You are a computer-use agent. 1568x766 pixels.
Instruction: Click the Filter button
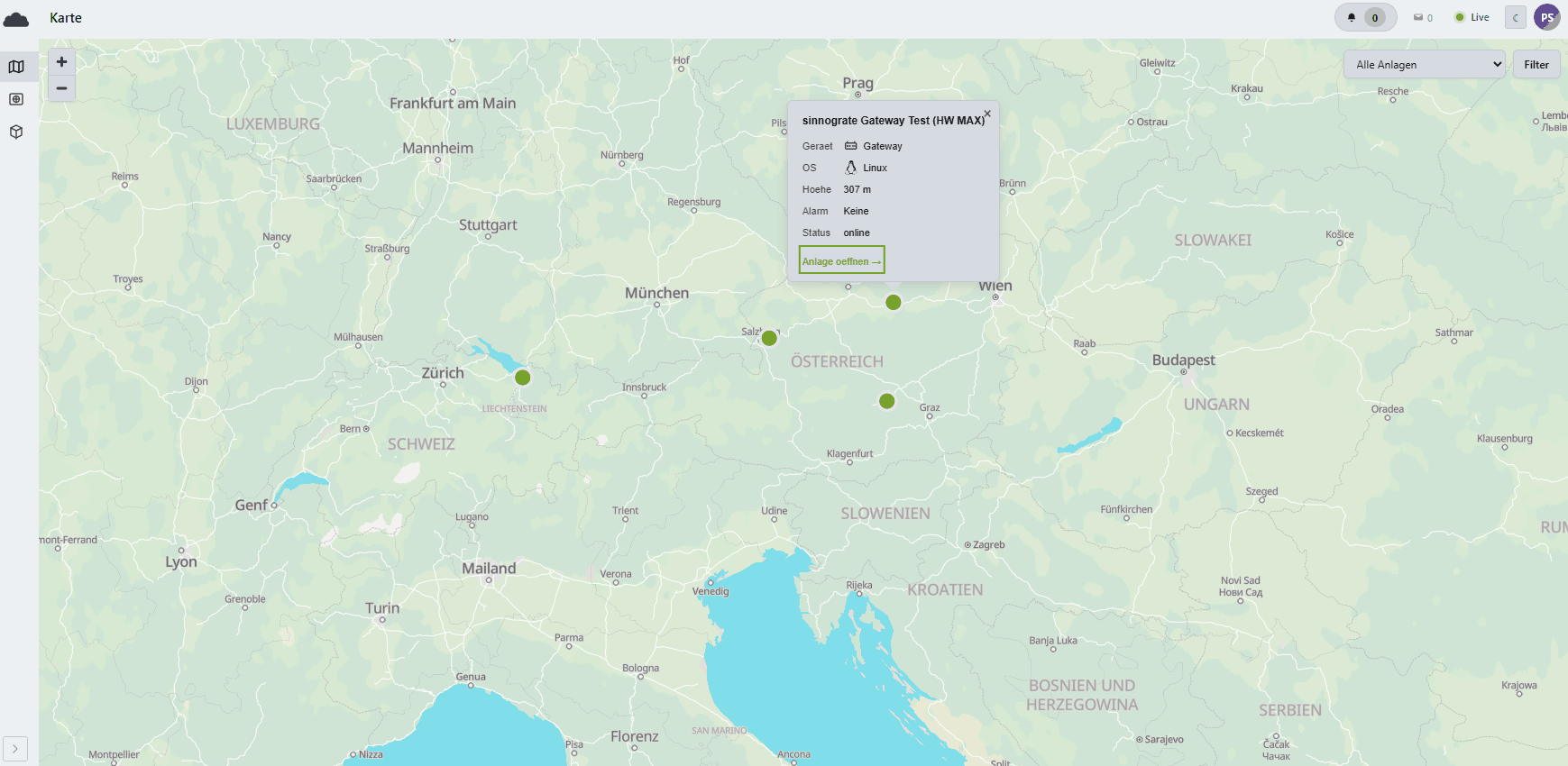(x=1536, y=65)
